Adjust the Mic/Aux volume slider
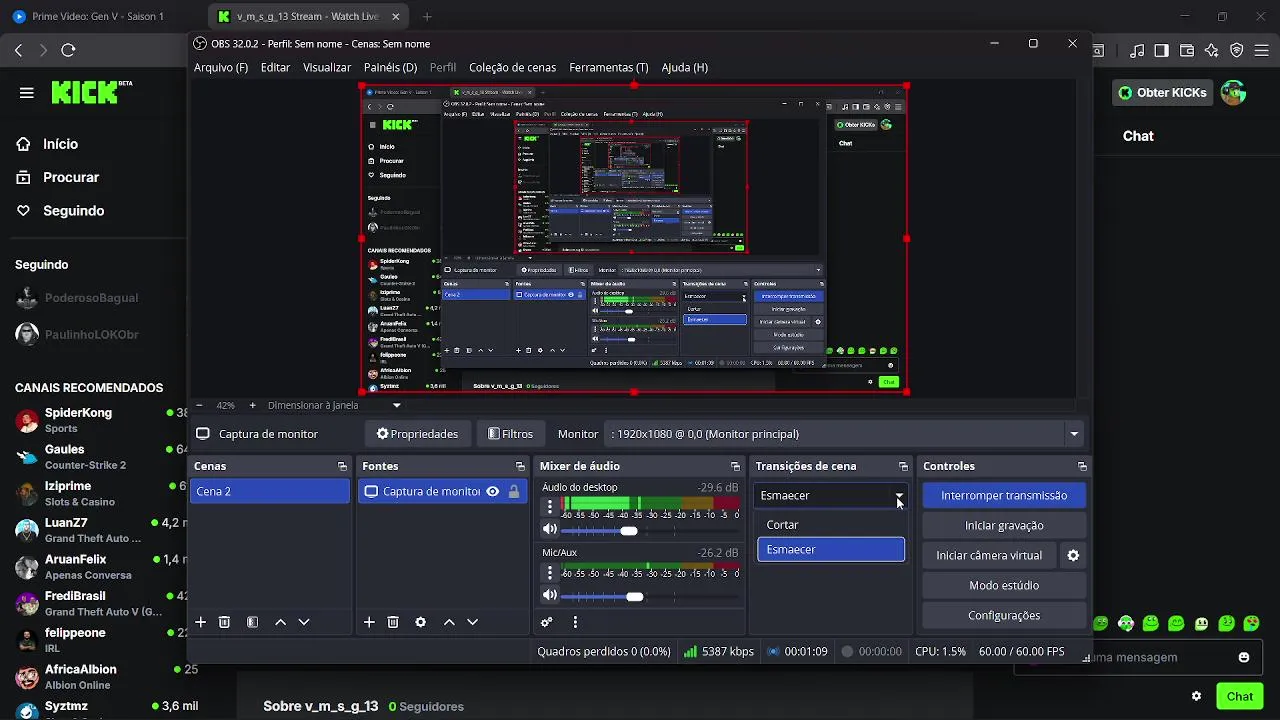This screenshot has height=720, width=1280. click(648, 596)
